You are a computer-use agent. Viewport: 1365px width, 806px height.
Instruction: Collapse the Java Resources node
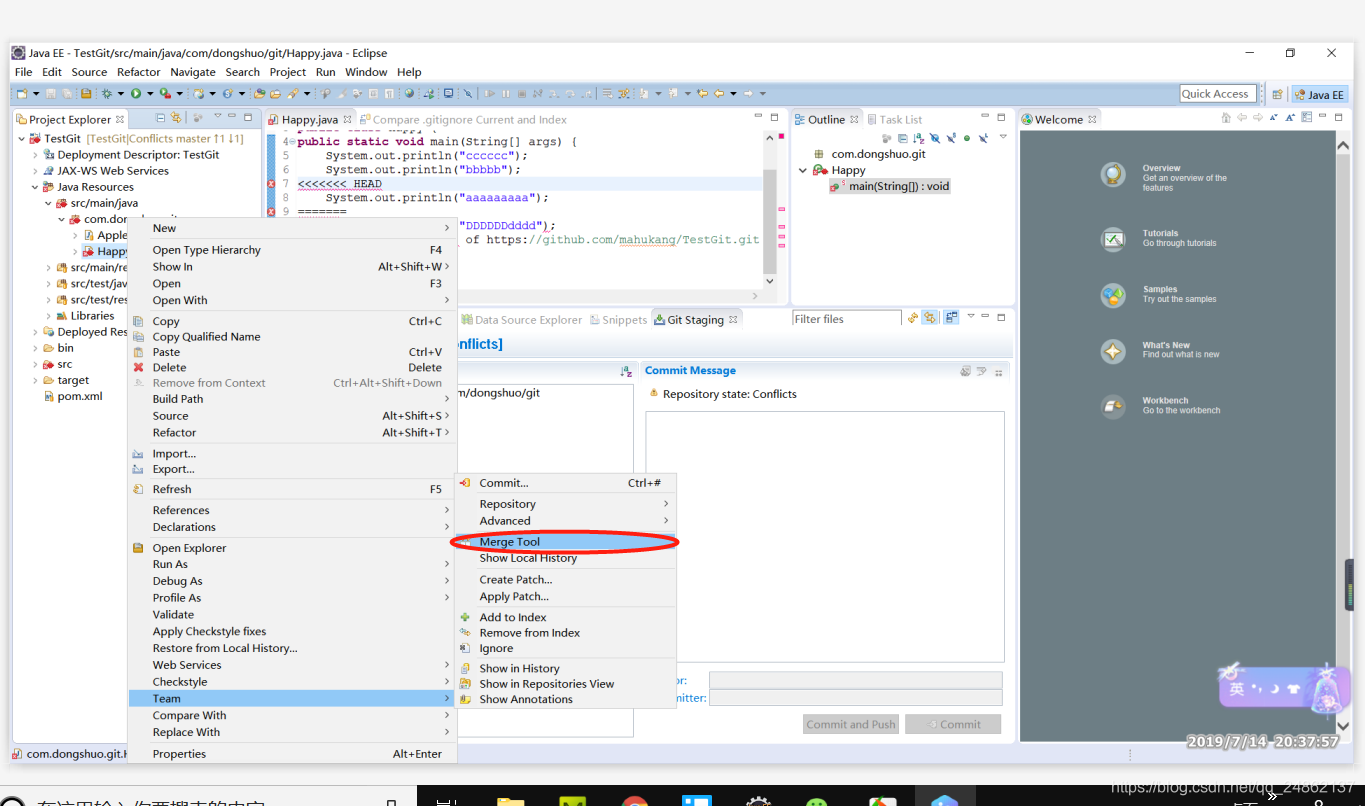click(36, 187)
